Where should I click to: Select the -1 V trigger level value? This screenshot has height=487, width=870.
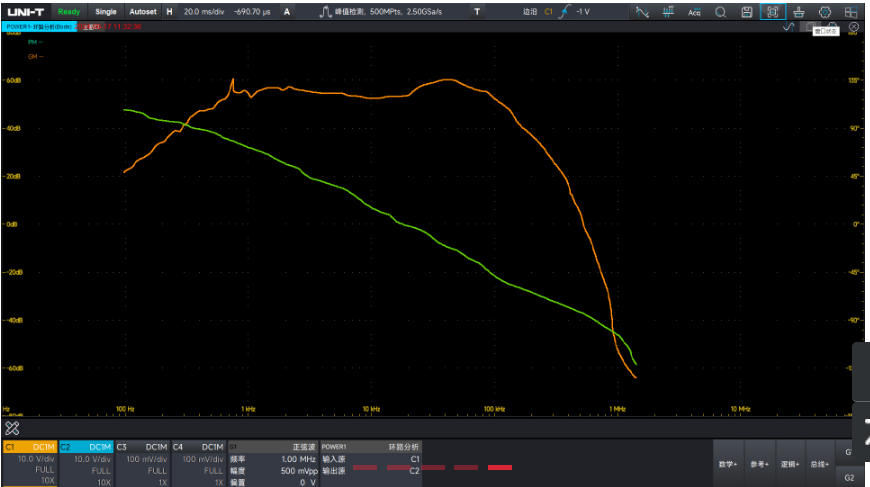tap(583, 12)
